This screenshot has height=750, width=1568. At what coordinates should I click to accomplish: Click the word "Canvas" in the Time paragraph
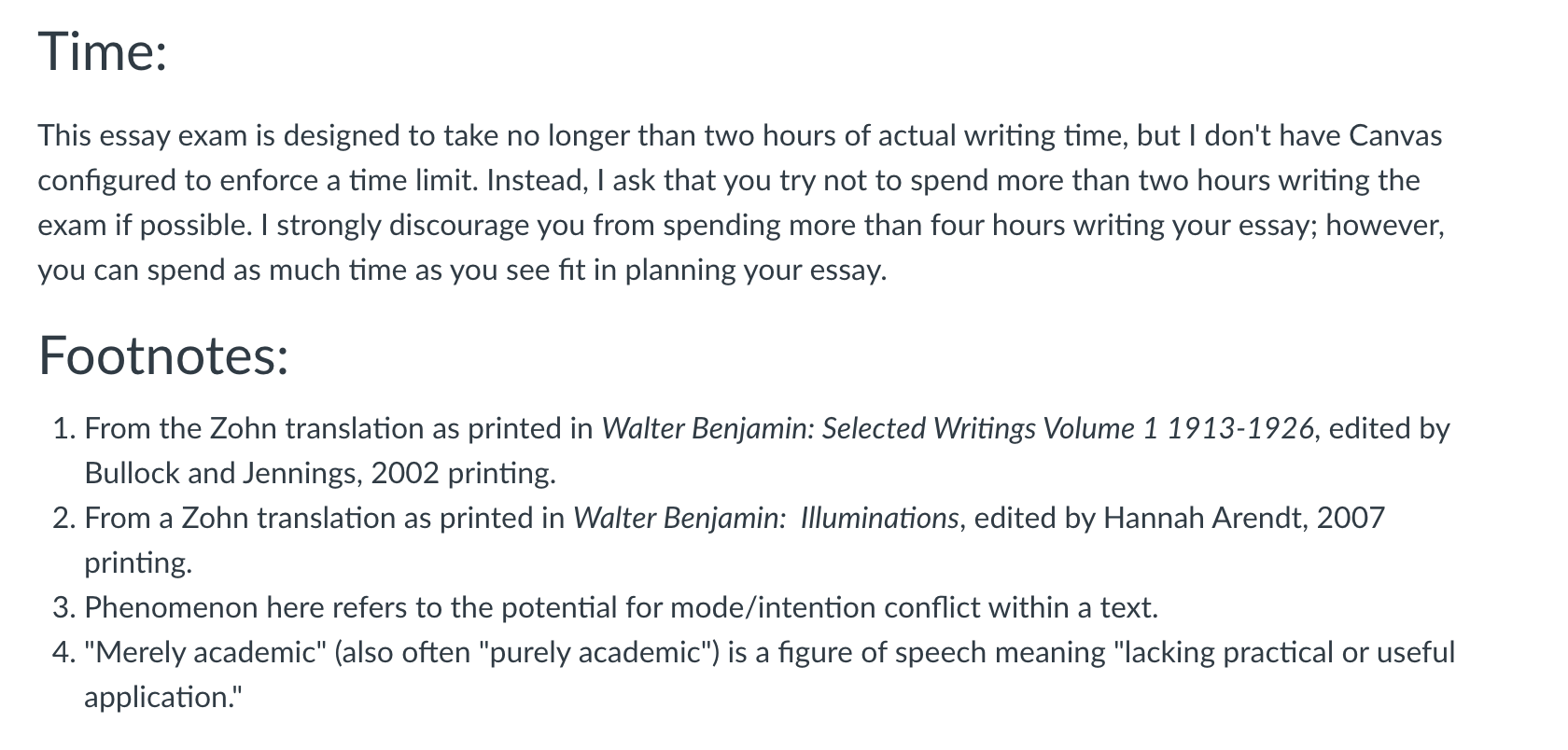point(1396,136)
